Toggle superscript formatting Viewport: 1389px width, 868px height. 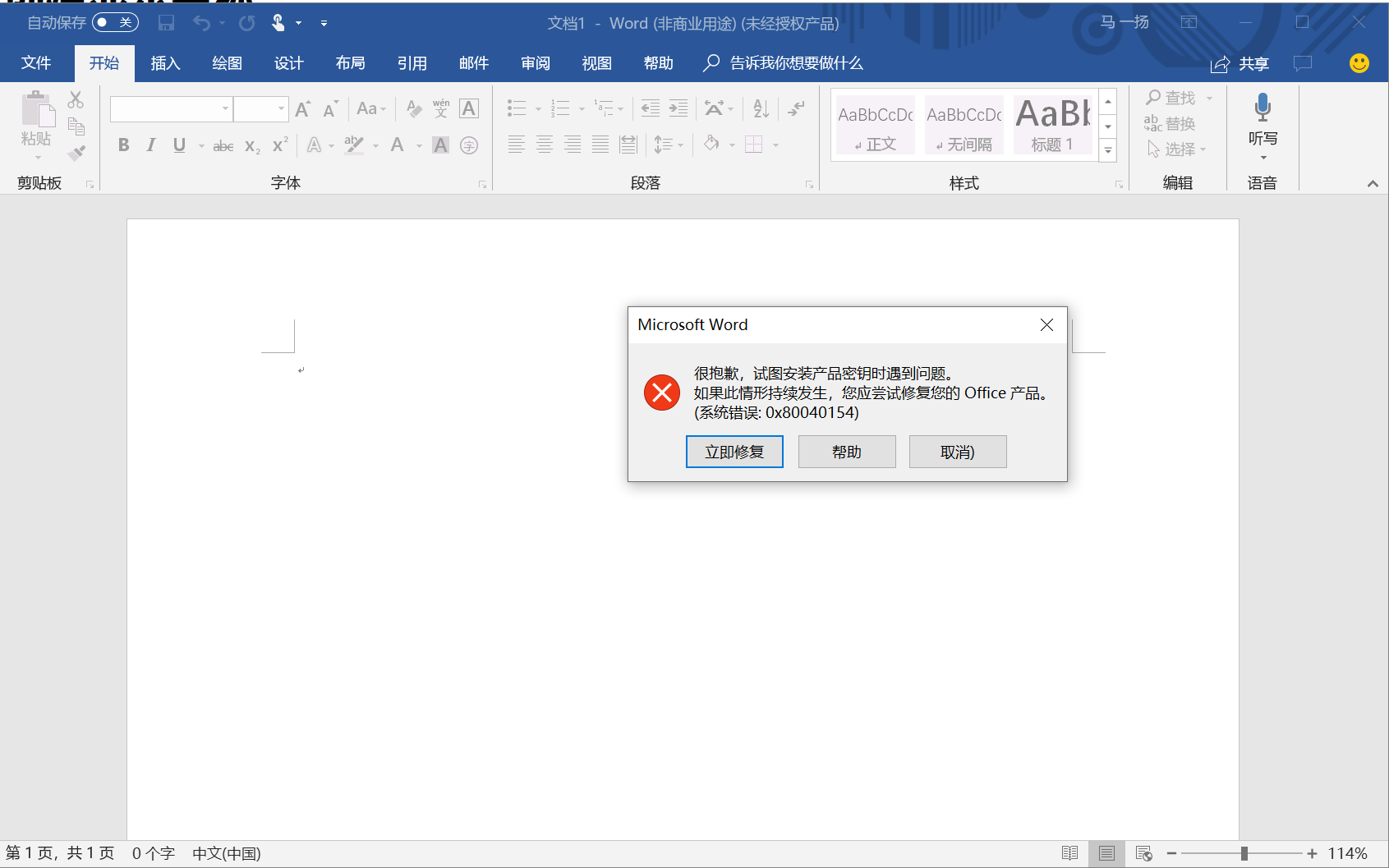280,145
